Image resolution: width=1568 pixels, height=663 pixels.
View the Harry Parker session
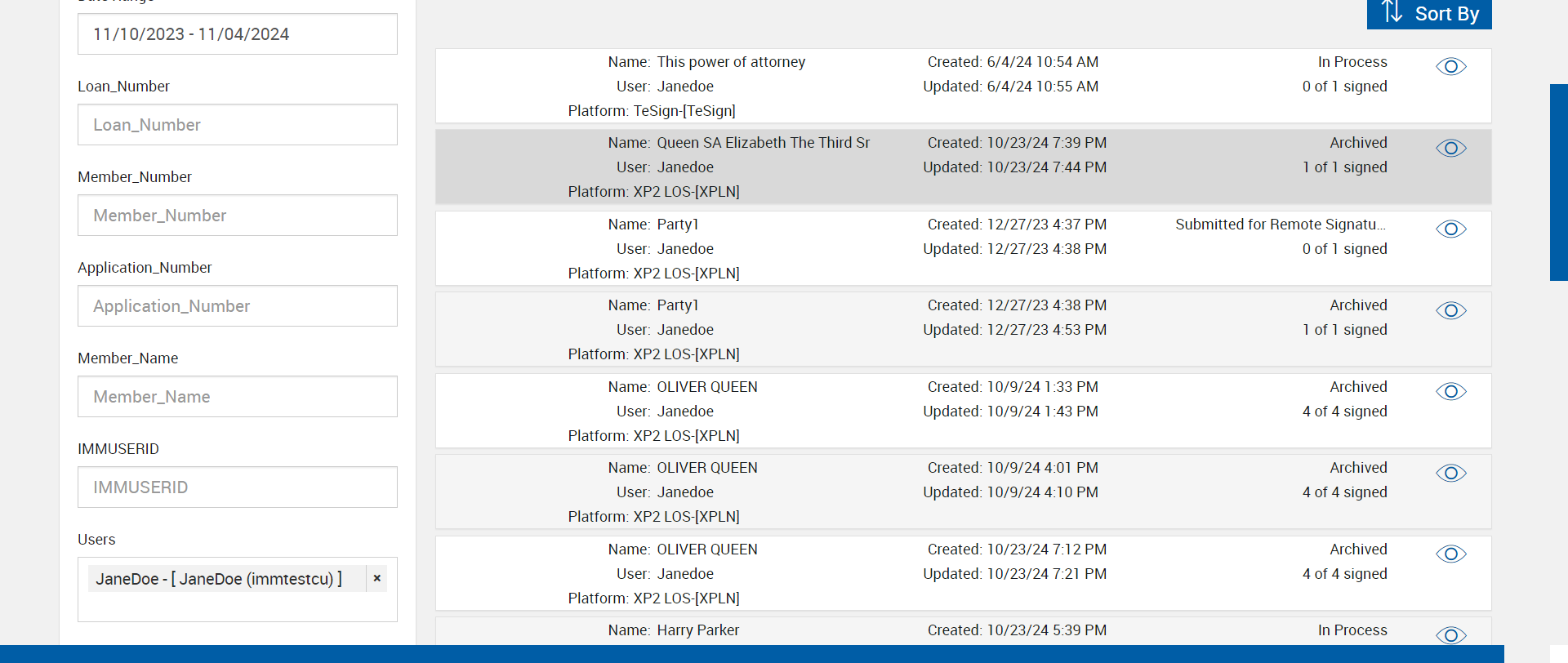[1450, 635]
